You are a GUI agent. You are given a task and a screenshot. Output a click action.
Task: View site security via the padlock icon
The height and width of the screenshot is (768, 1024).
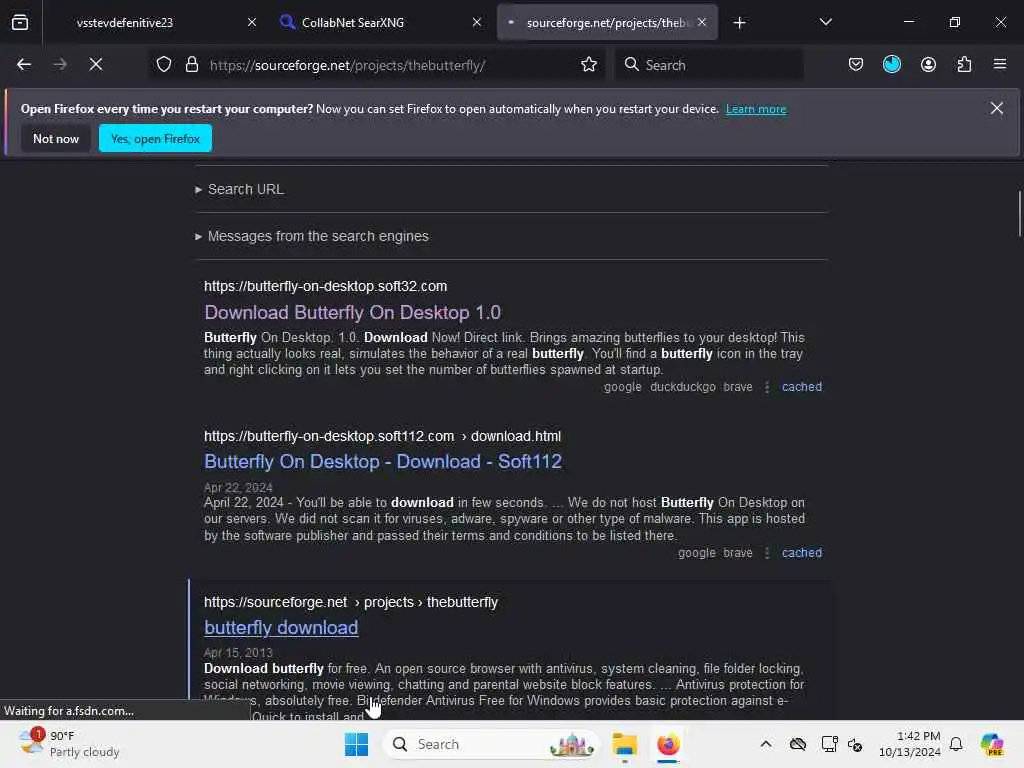point(191,65)
